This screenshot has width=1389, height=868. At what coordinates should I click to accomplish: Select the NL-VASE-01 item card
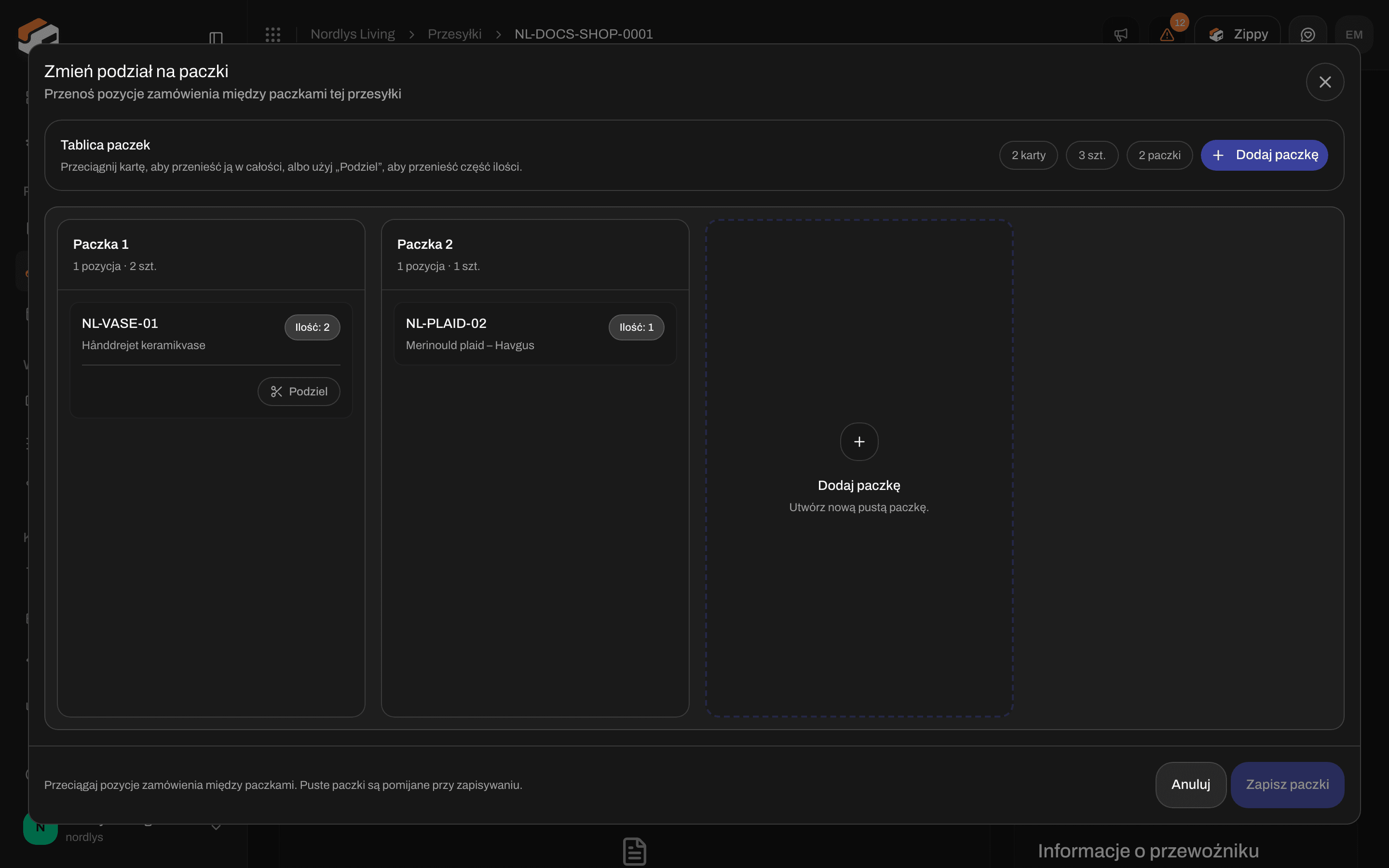211,360
